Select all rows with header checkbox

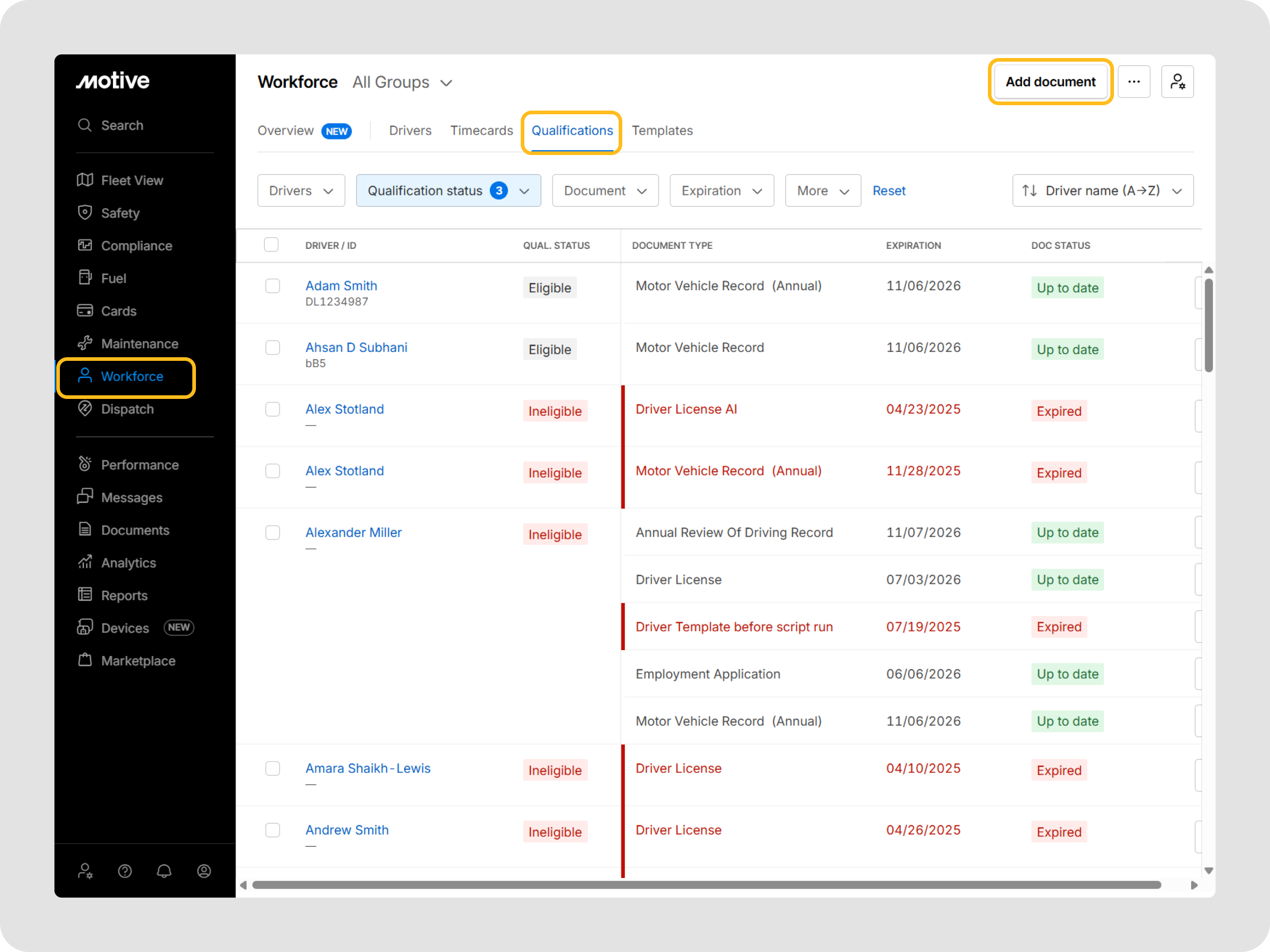point(271,245)
